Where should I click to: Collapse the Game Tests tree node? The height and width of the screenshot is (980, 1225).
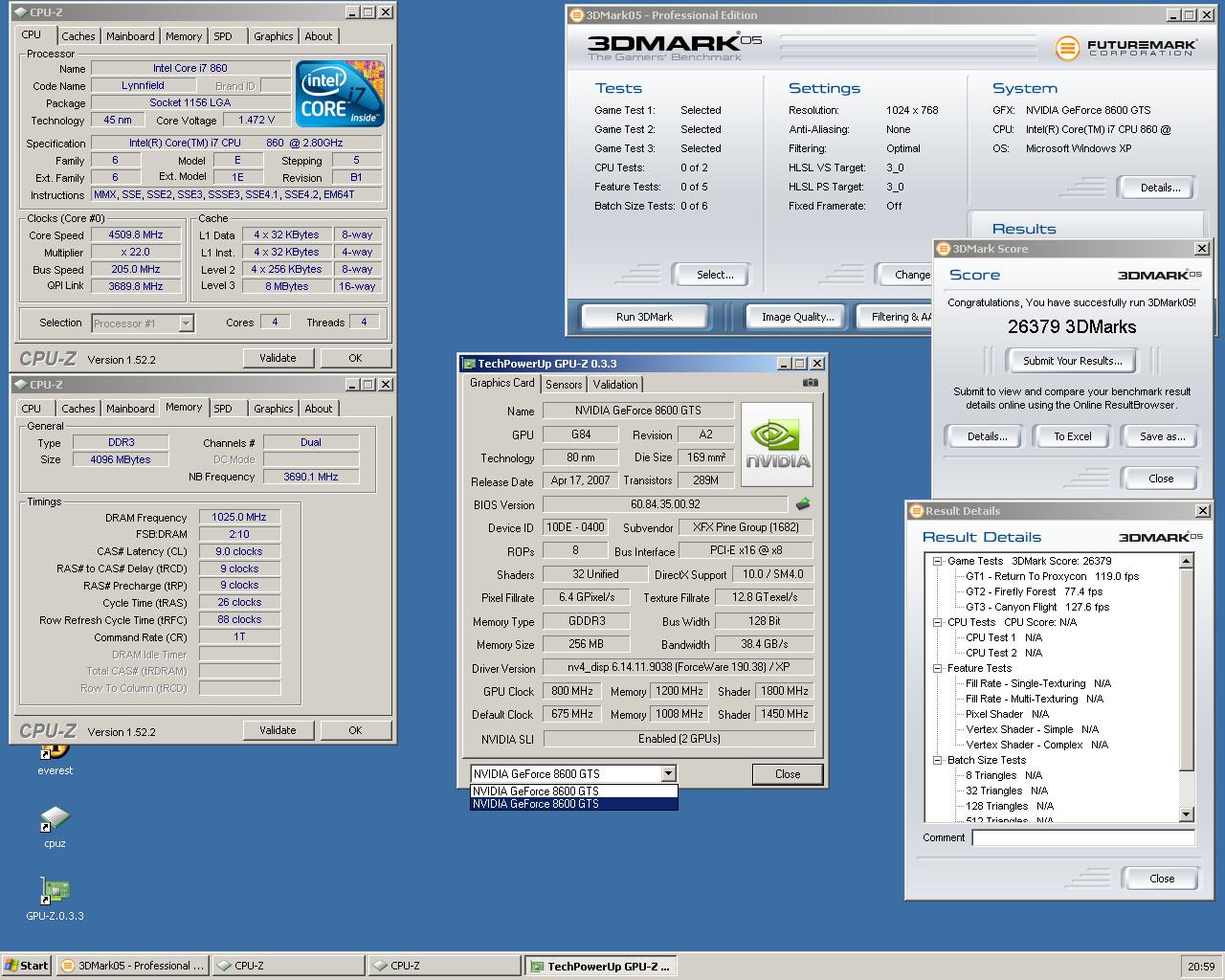(x=938, y=562)
